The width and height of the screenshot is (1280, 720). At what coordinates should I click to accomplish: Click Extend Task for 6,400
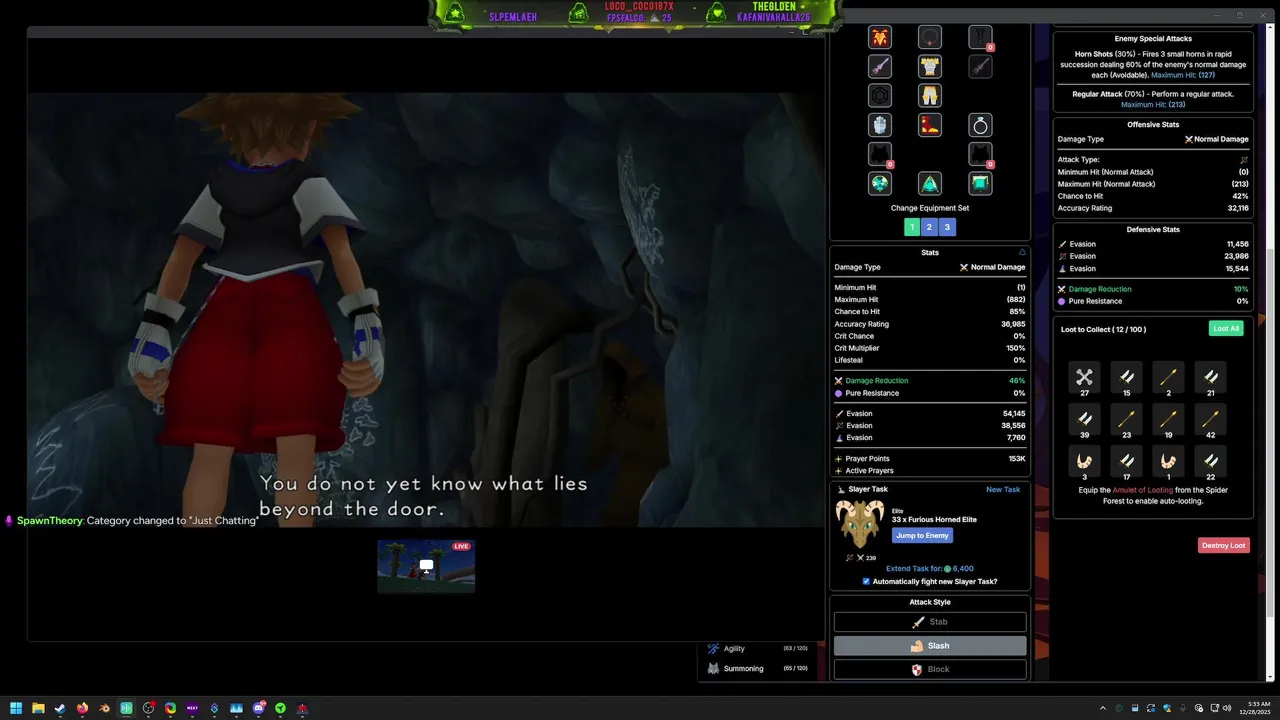[929, 568]
